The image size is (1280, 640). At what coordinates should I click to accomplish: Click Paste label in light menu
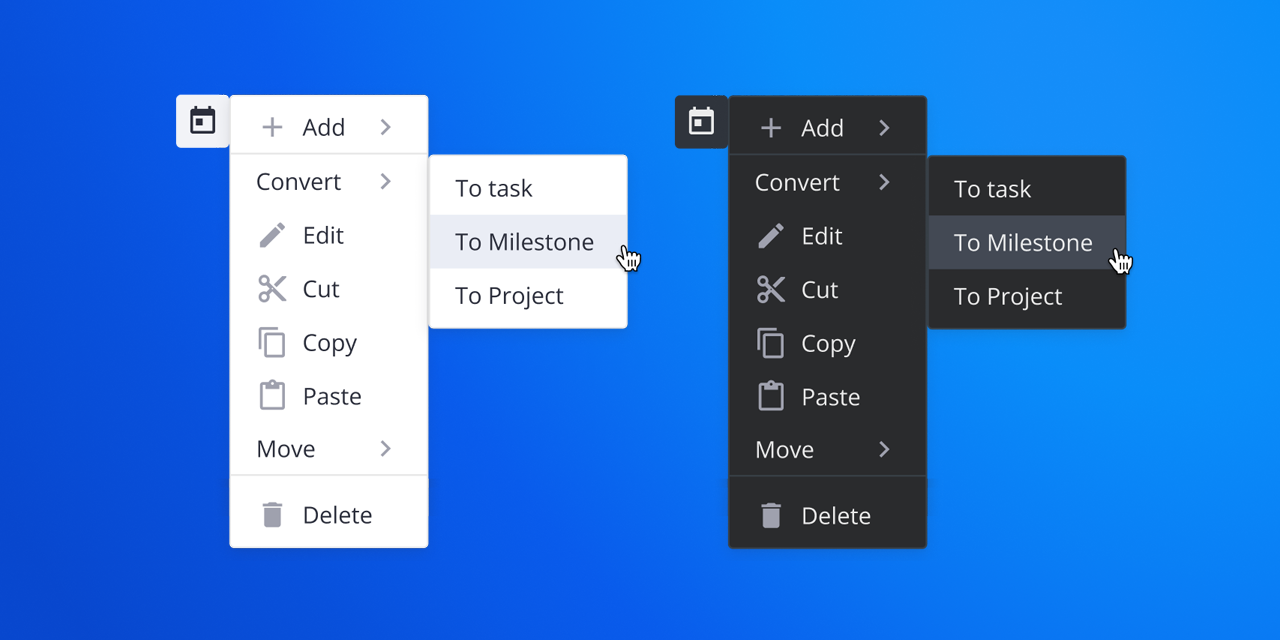[332, 397]
